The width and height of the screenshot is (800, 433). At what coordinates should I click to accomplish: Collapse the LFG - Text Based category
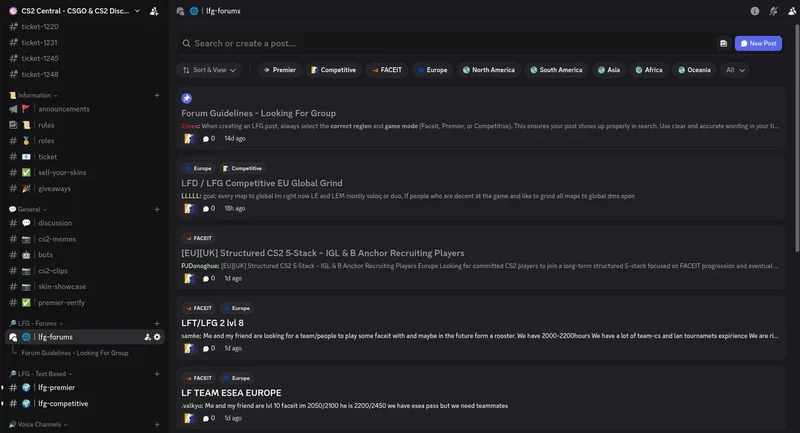tap(41, 374)
